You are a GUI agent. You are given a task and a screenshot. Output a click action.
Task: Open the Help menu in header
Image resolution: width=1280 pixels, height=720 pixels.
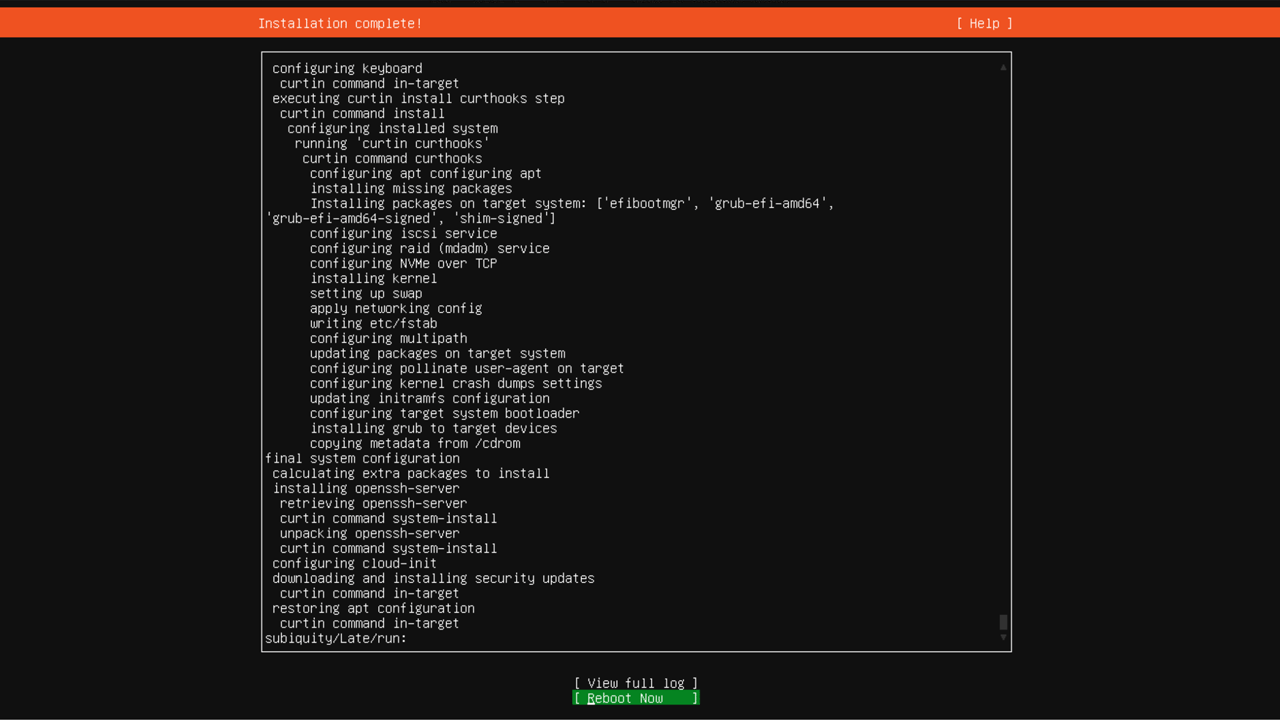click(x=984, y=23)
